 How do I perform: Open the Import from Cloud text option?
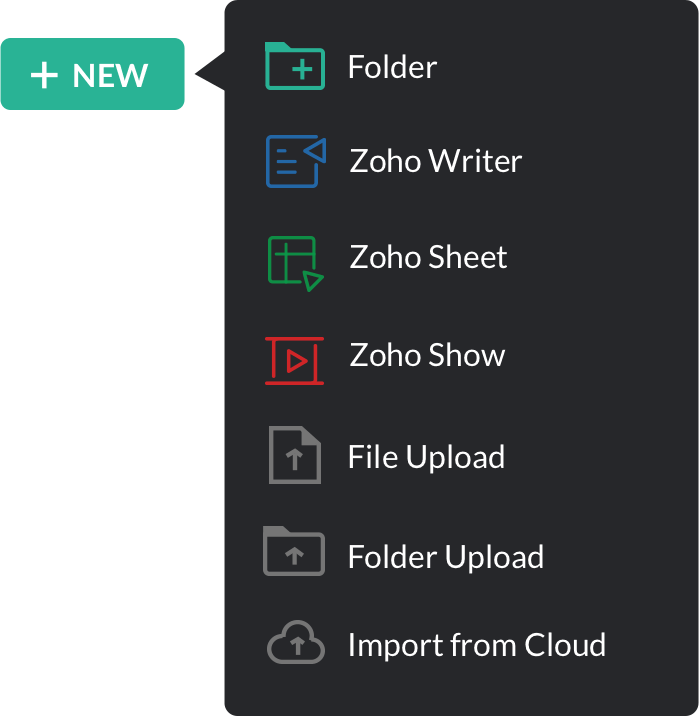coord(476,645)
